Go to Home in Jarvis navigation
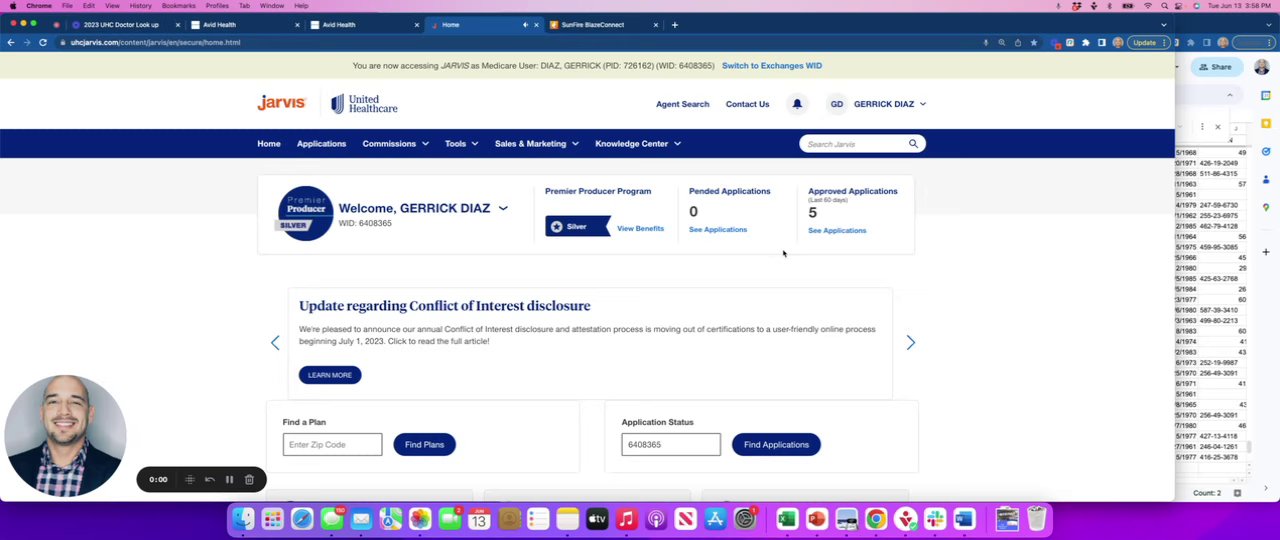The height and width of the screenshot is (540, 1280). (x=269, y=144)
